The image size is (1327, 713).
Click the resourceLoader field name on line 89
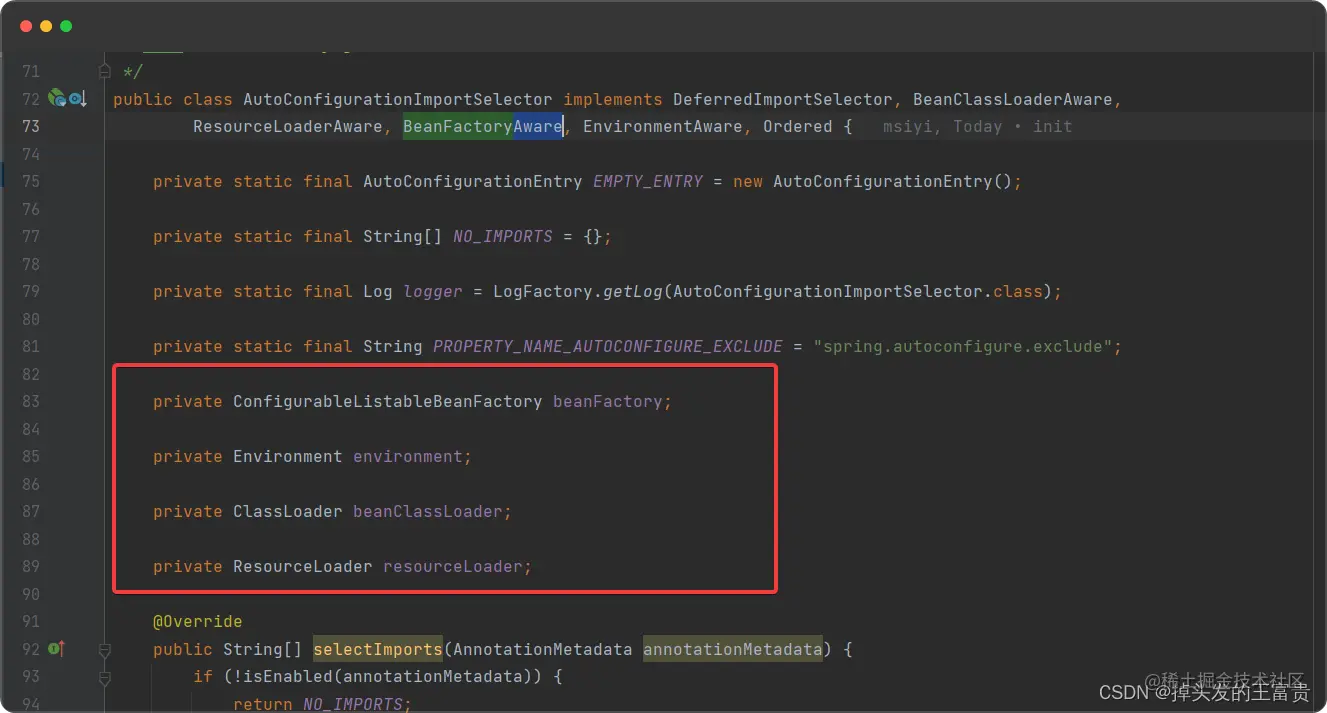[x=452, y=567]
